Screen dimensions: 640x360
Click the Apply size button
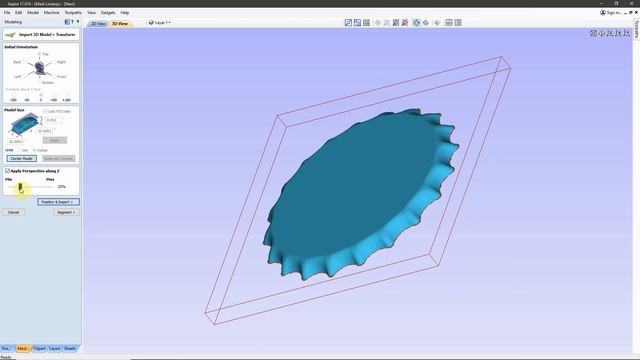pos(55,140)
